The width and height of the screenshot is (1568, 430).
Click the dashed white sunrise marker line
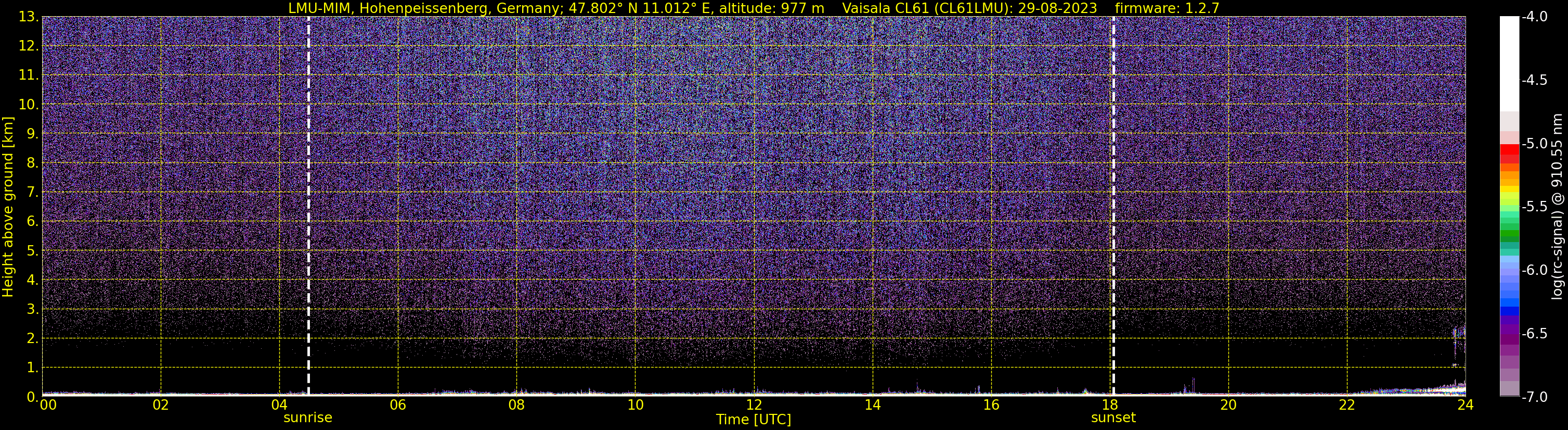[308, 206]
